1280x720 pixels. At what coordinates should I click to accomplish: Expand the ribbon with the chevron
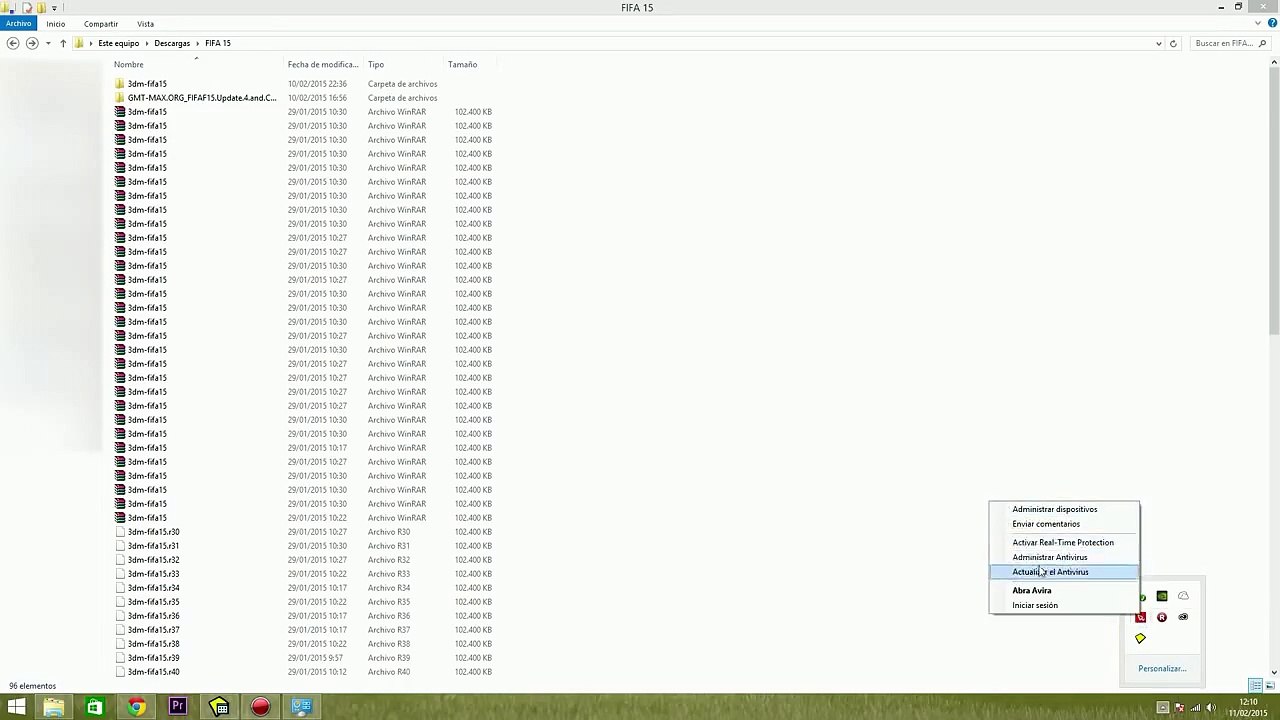click(1259, 24)
